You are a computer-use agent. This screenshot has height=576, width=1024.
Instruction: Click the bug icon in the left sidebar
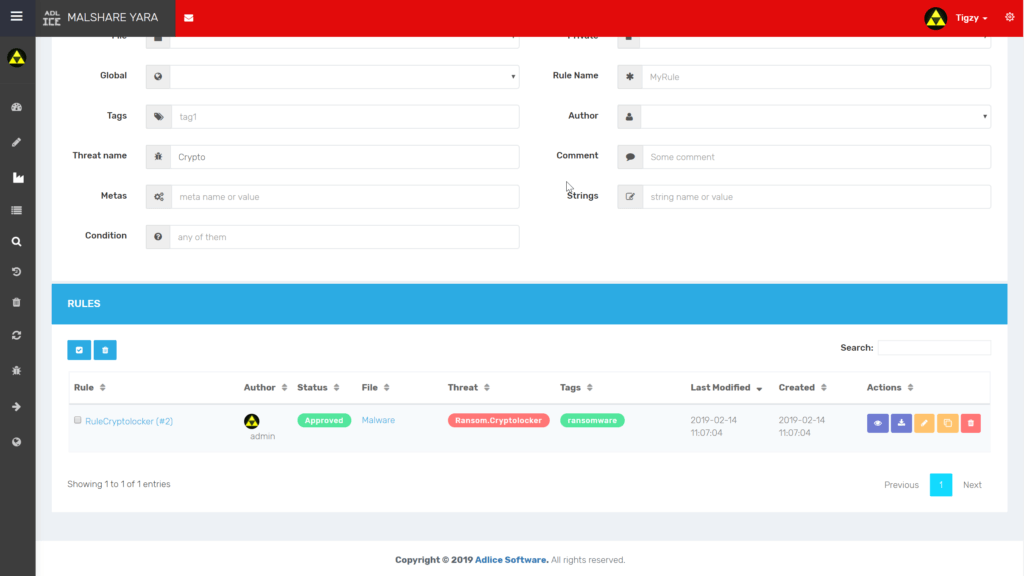[x=17, y=370]
